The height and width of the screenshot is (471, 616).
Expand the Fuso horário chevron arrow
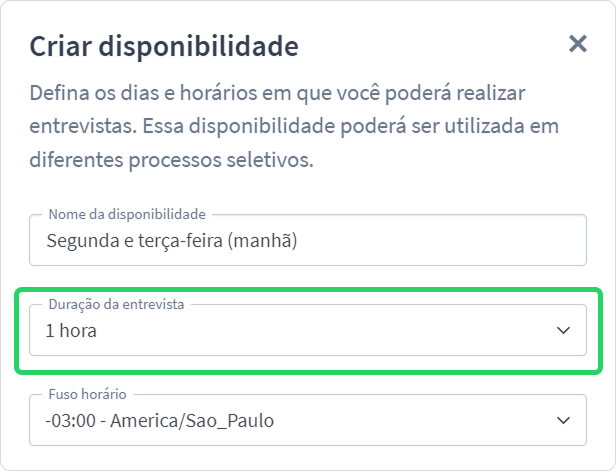pos(563,420)
